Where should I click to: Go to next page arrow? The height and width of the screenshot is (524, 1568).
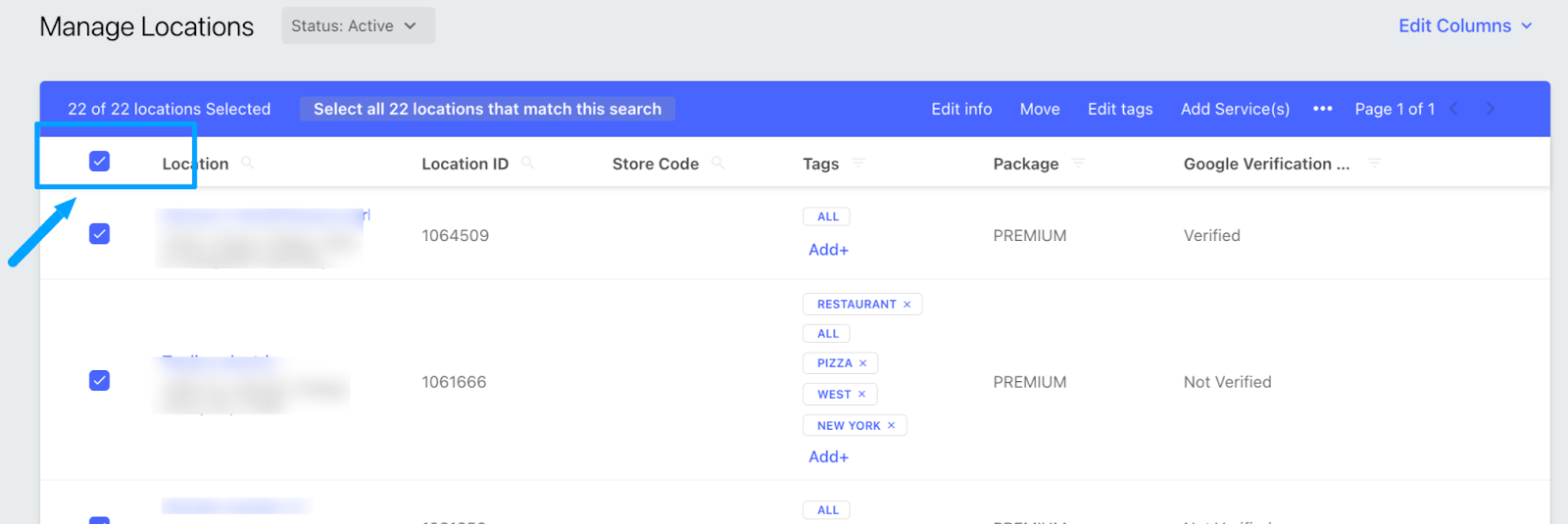point(1491,109)
